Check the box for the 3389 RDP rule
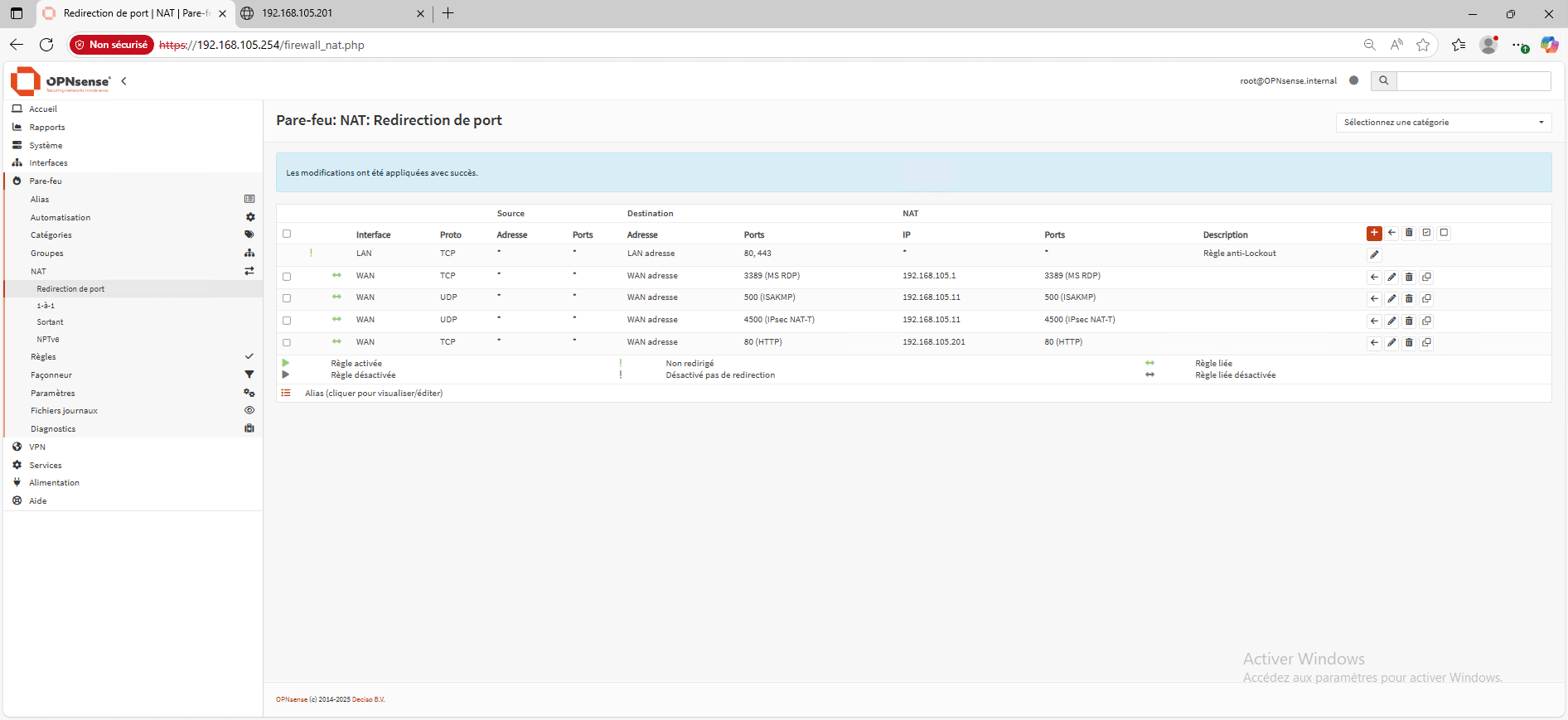1568x720 pixels. tap(287, 277)
